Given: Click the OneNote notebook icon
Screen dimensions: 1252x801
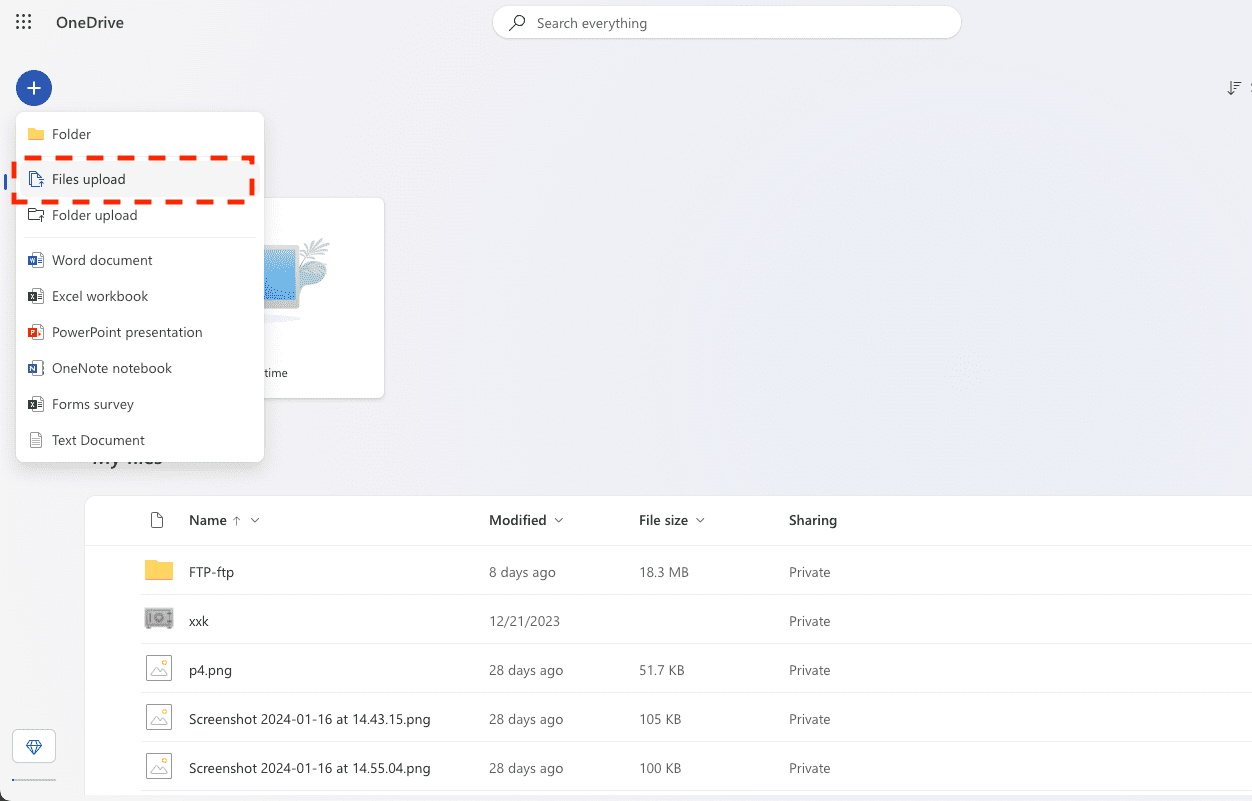Looking at the screenshot, I should [36, 368].
